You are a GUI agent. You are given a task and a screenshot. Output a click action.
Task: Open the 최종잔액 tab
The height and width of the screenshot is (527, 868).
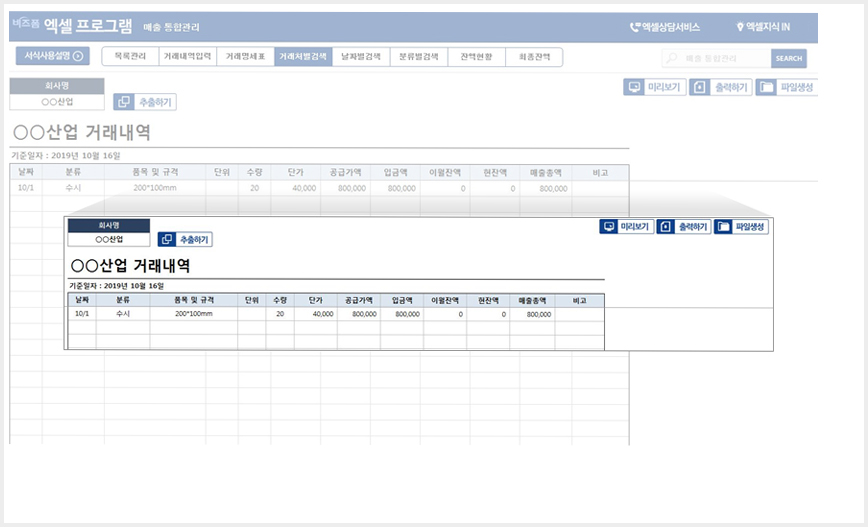click(534, 56)
